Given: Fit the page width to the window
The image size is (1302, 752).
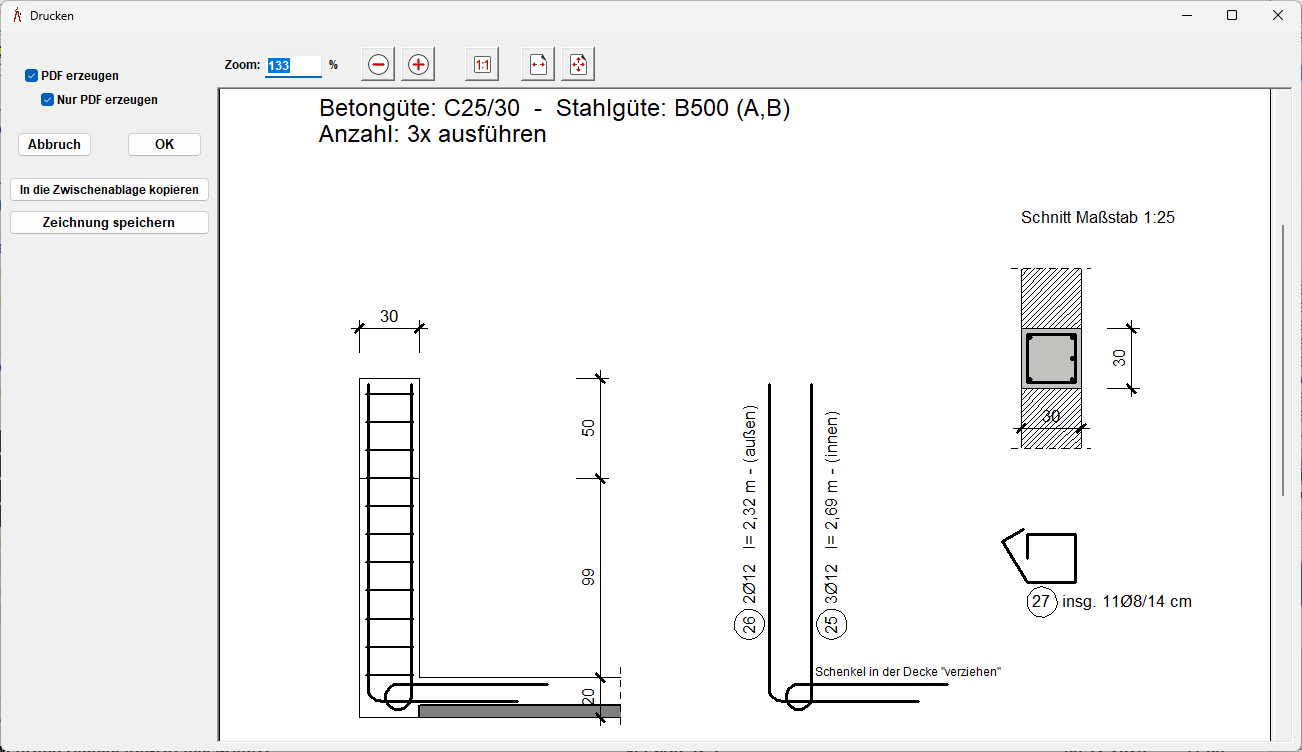Looking at the screenshot, I should point(539,65).
